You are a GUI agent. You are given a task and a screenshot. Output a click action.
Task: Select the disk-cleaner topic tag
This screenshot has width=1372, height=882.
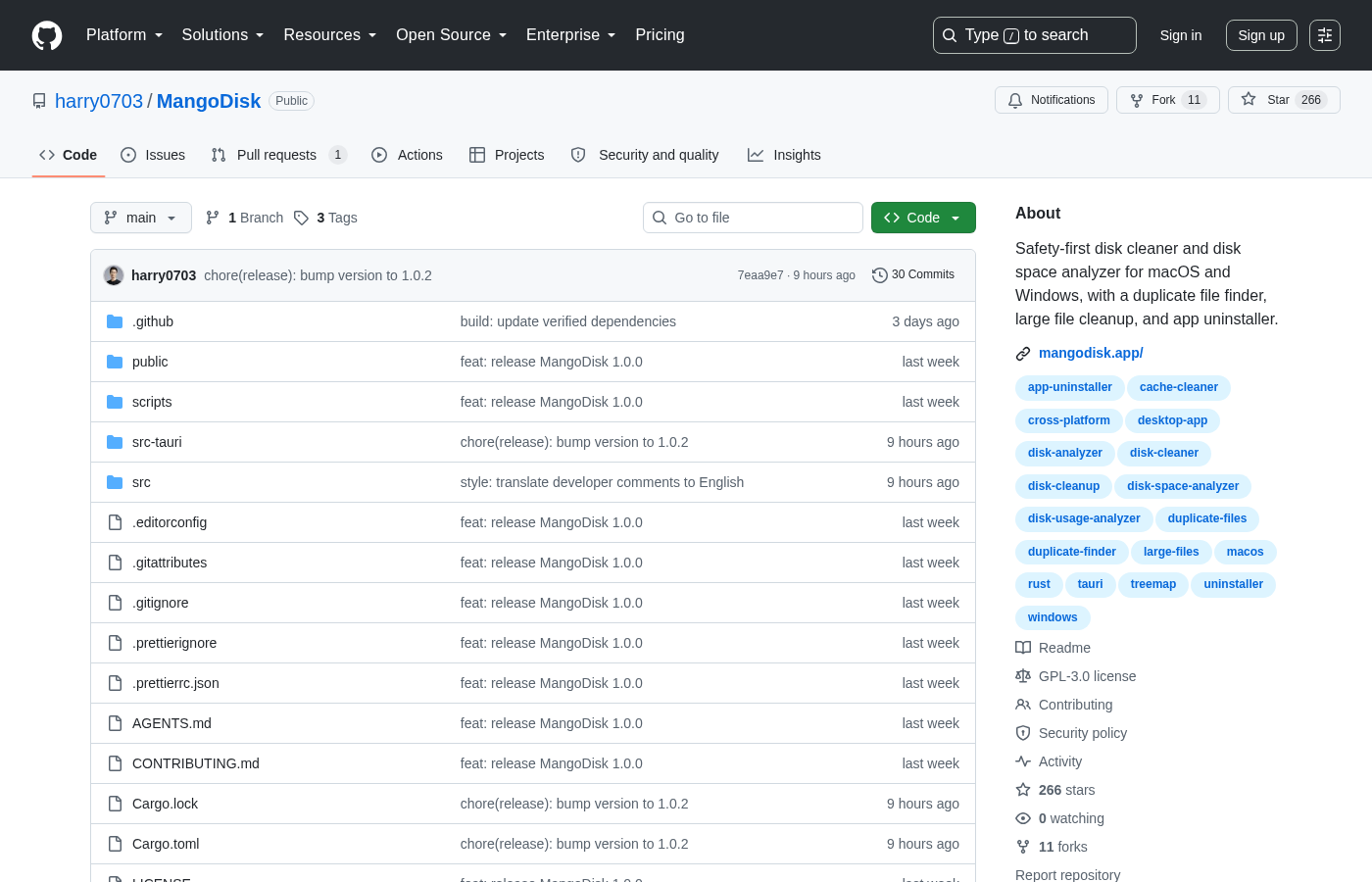click(x=1163, y=453)
